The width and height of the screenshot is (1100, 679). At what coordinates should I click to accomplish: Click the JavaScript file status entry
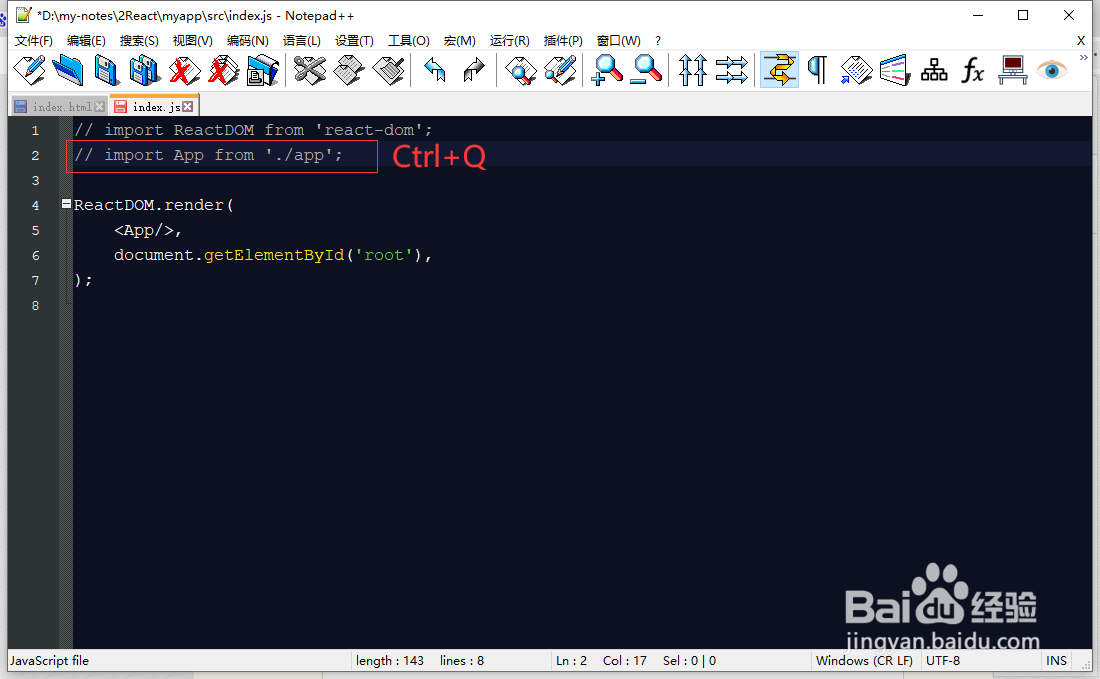pyautogui.click(x=49, y=661)
